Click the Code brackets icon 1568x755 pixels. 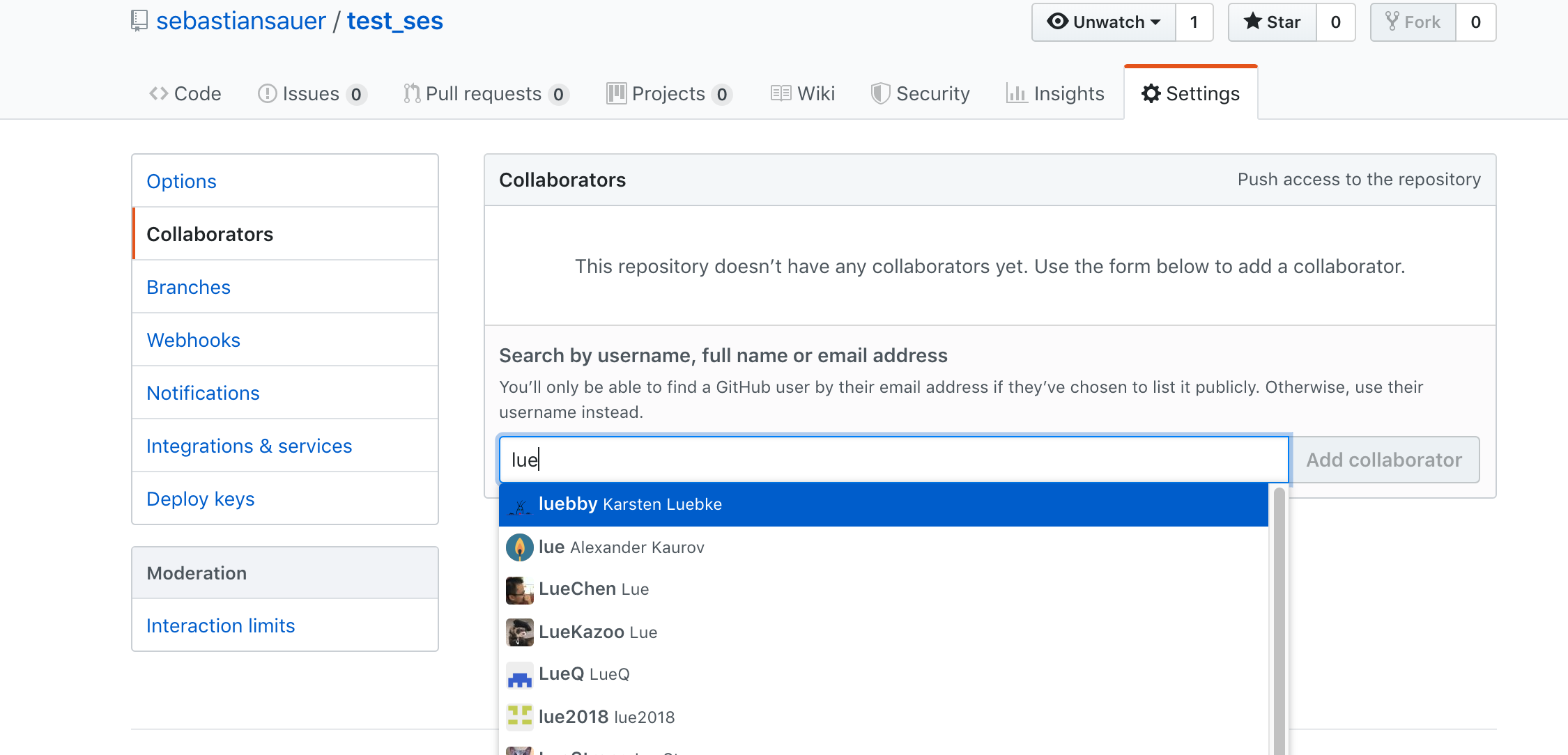tap(159, 93)
